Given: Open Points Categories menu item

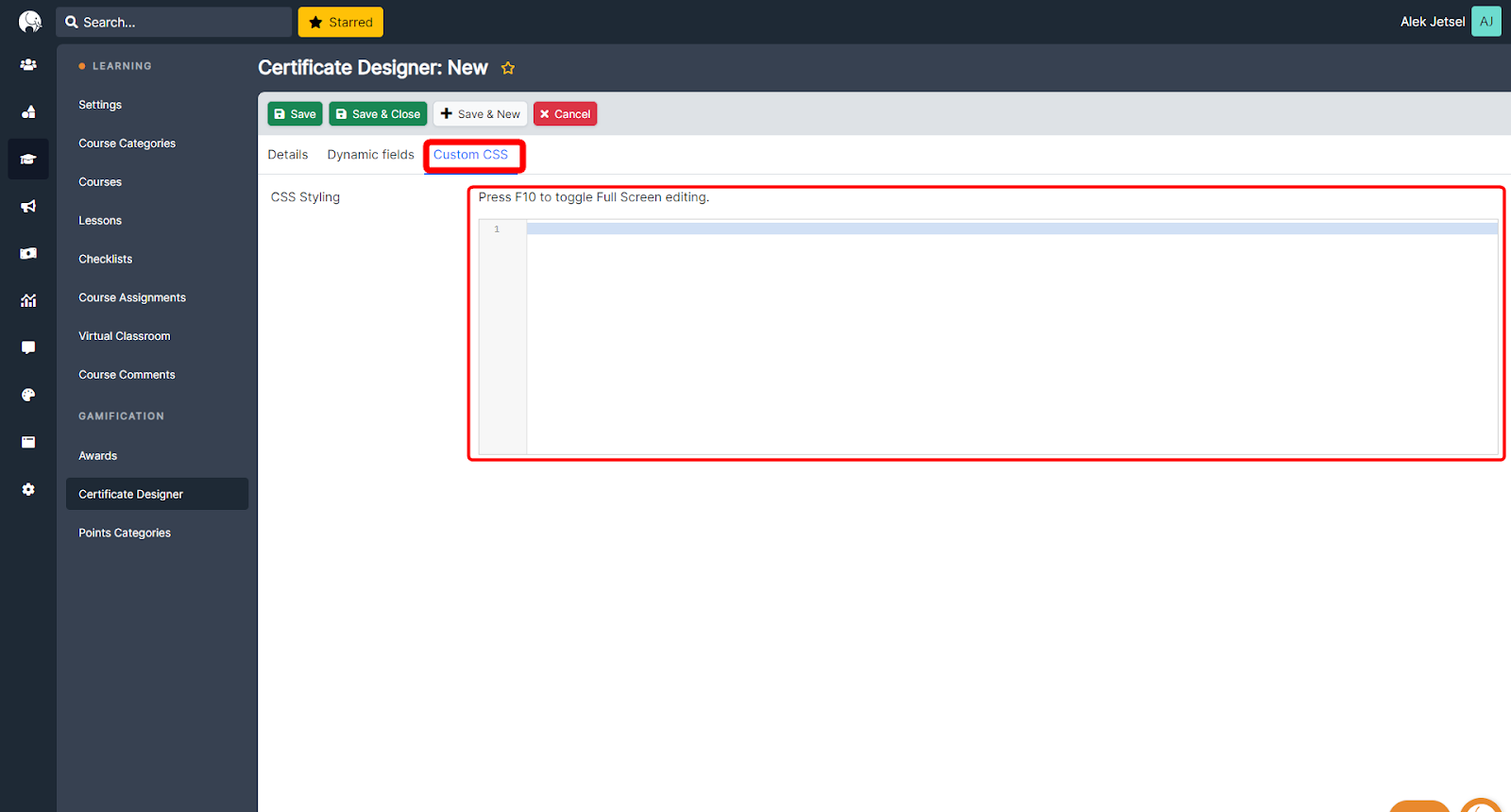Looking at the screenshot, I should [125, 533].
